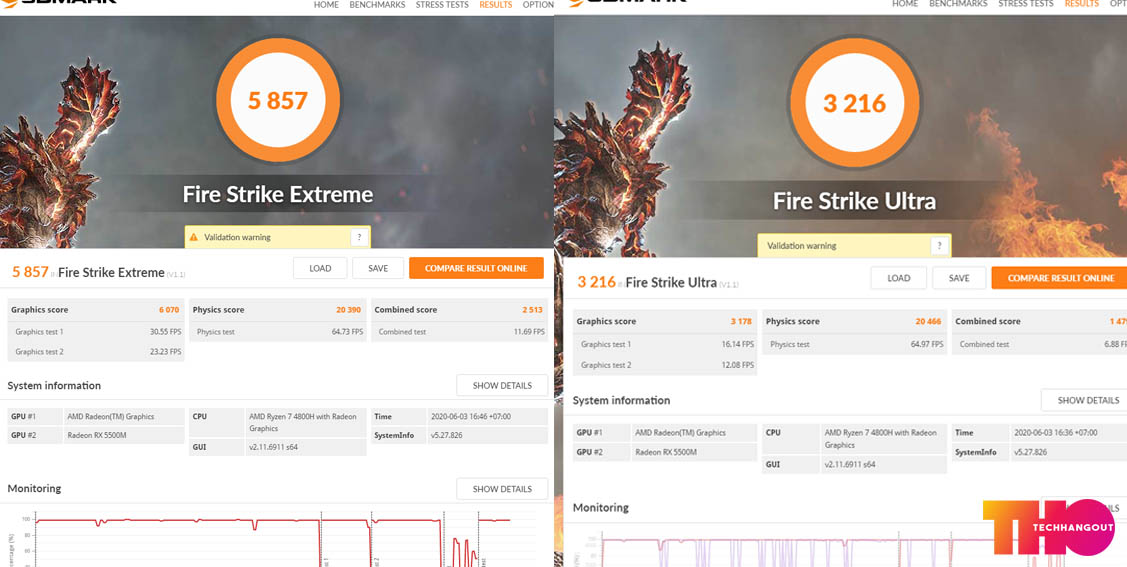This screenshot has width=1127, height=567.
Task: Click the monitoring graph in Fire Strike Extreme window
Action: pos(273,538)
